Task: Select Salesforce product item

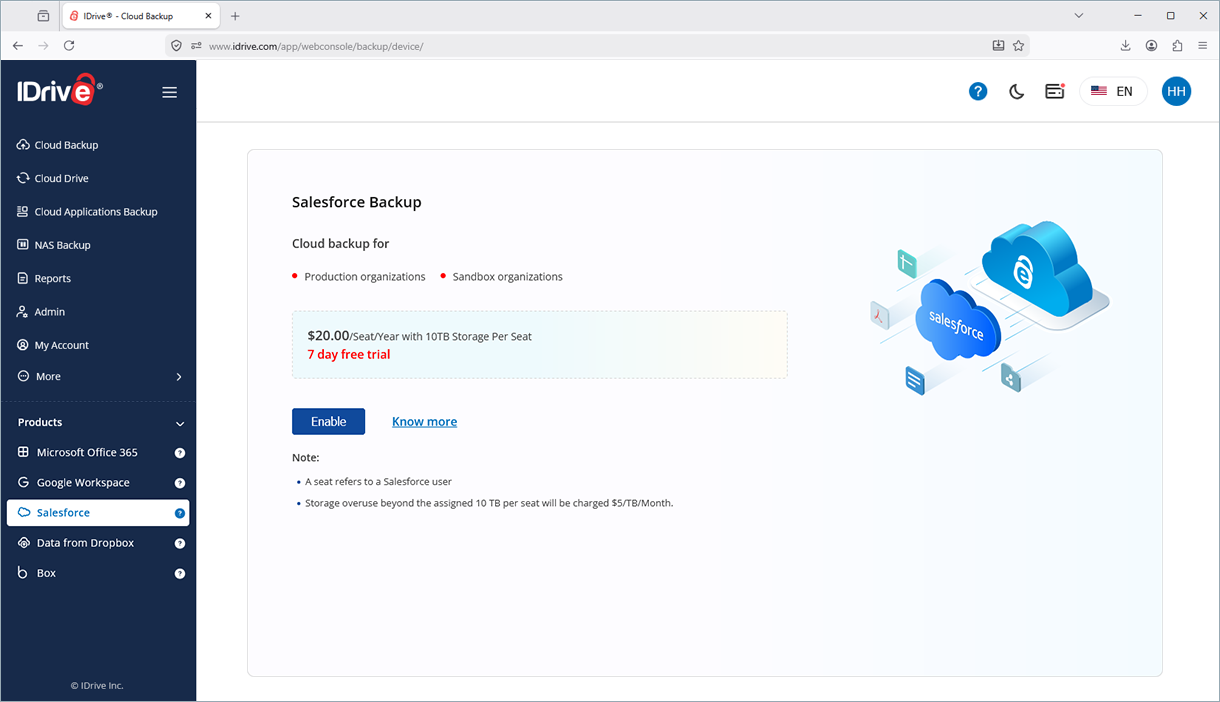Action: click(x=98, y=512)
